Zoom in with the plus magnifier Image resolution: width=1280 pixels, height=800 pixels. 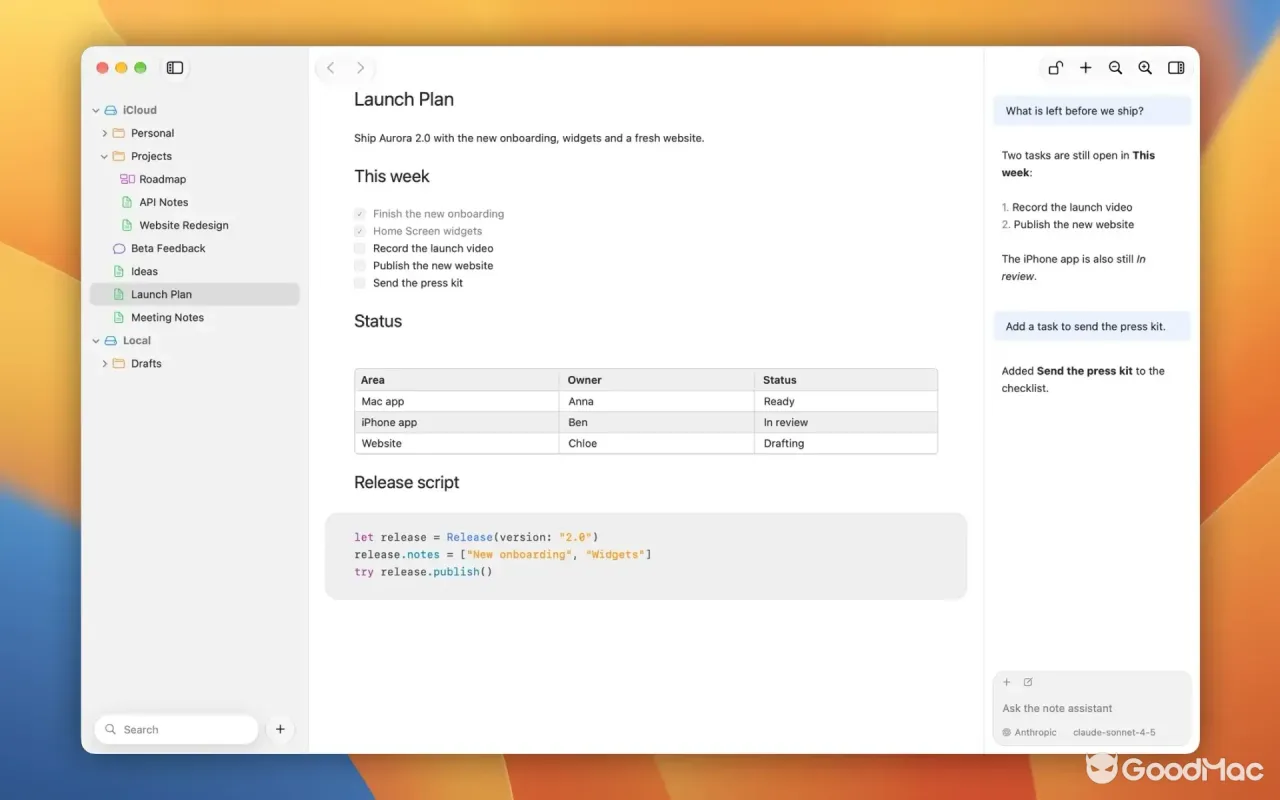[x=1145, y=68]
